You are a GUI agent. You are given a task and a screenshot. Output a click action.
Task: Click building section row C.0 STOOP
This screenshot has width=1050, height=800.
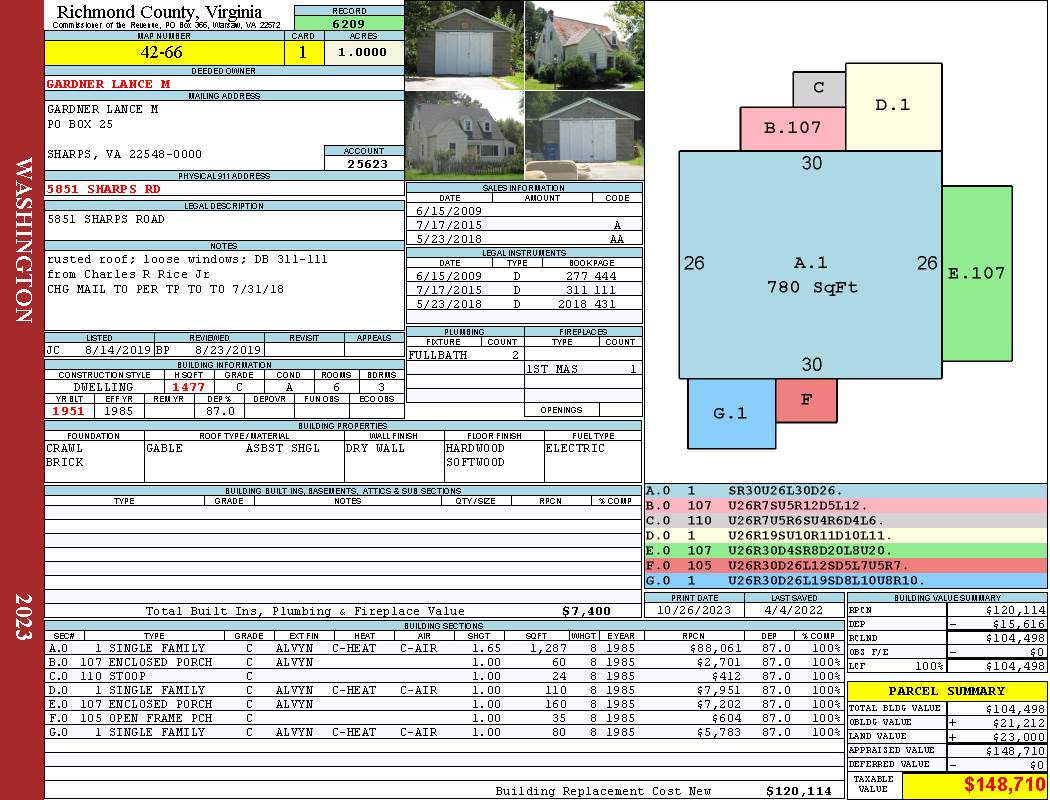(x=444, y=676)
